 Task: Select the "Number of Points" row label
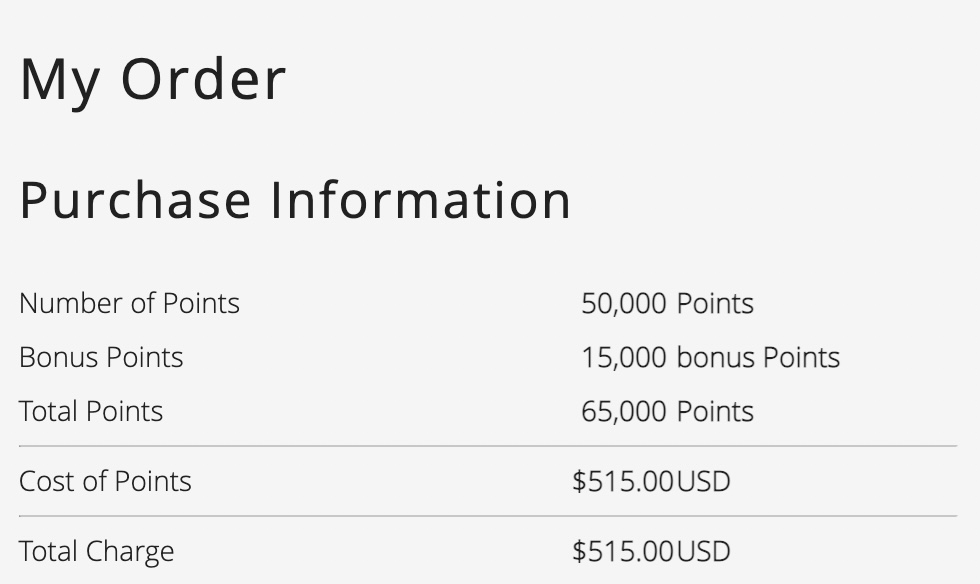[x=129, y=303]
